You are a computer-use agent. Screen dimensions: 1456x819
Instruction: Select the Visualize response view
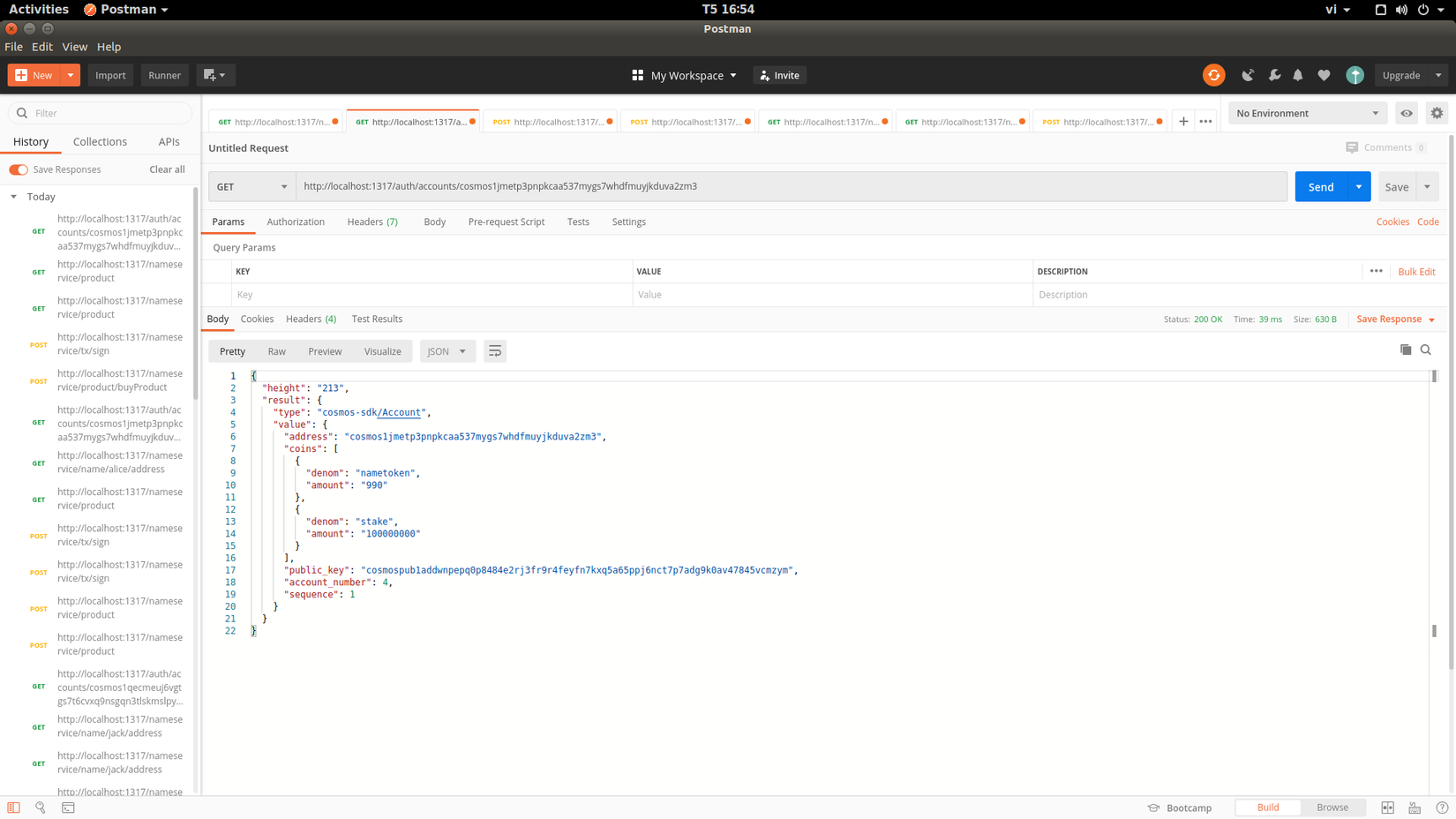point(383,351)
